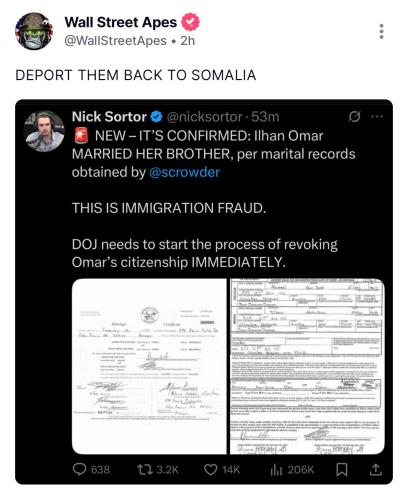
Task: Tap the repost arrows icon
Action: [145, 469]
